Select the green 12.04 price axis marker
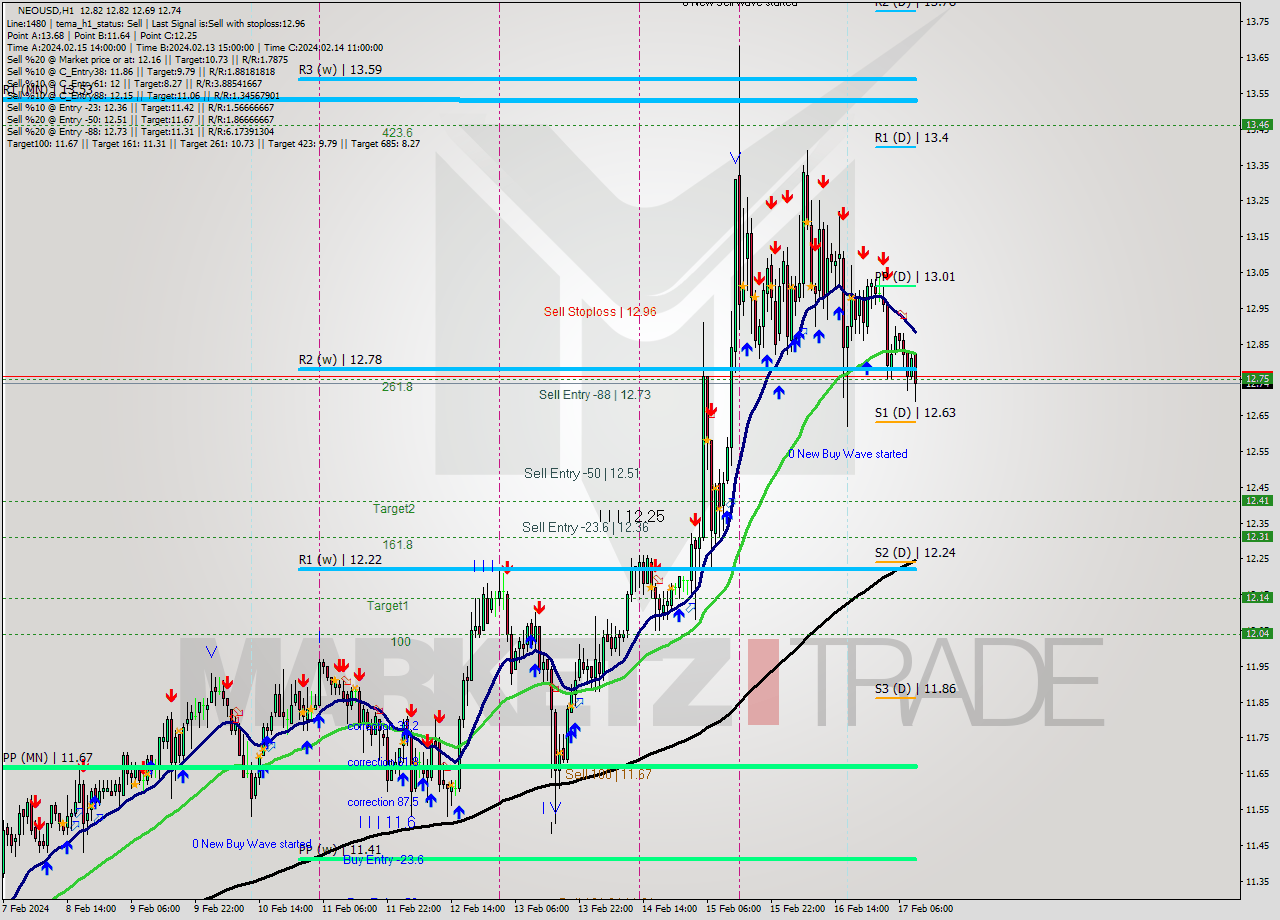 1257,633
